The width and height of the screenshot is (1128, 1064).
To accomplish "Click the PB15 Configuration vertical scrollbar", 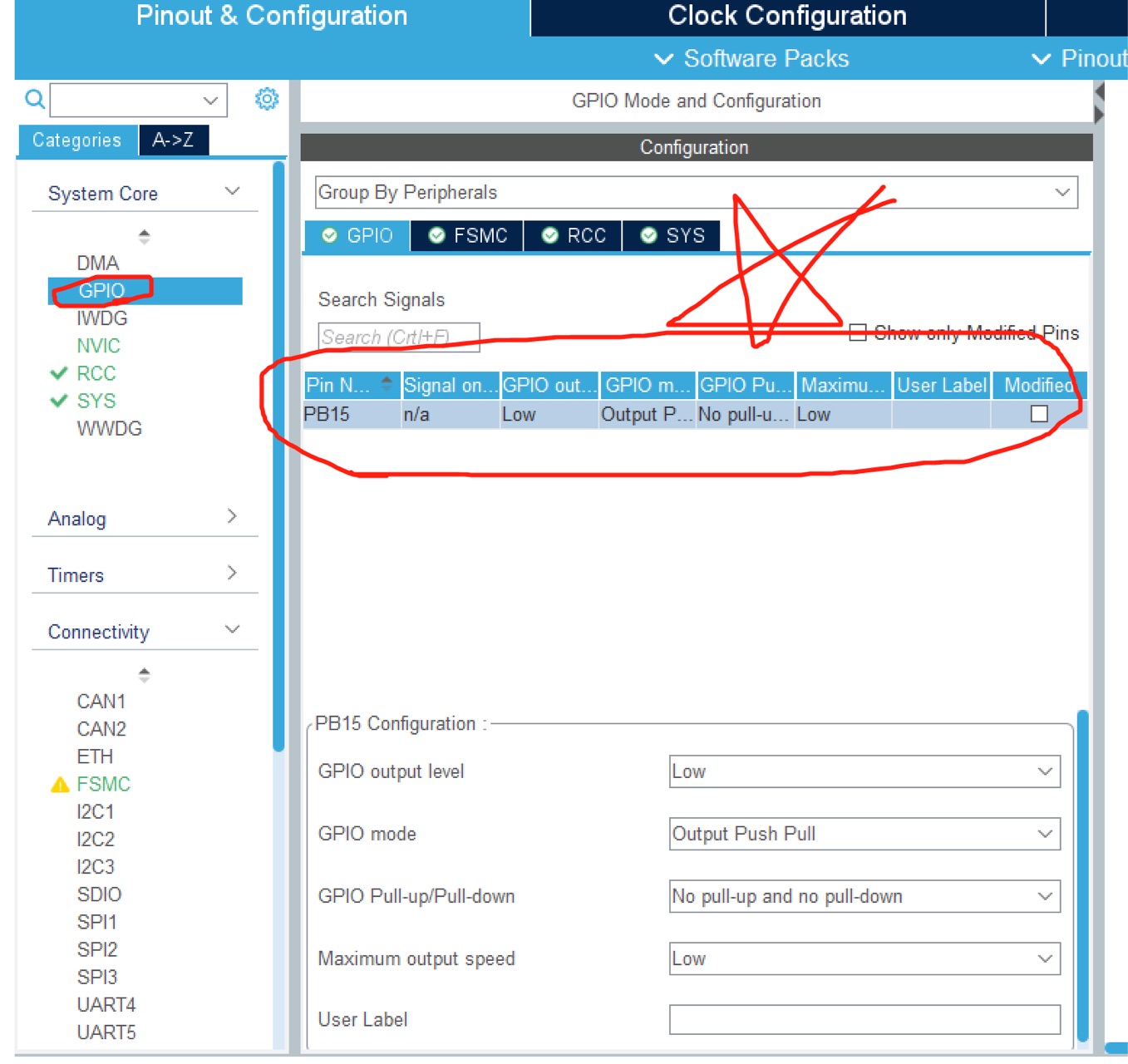I will [x=1082, y=875].
